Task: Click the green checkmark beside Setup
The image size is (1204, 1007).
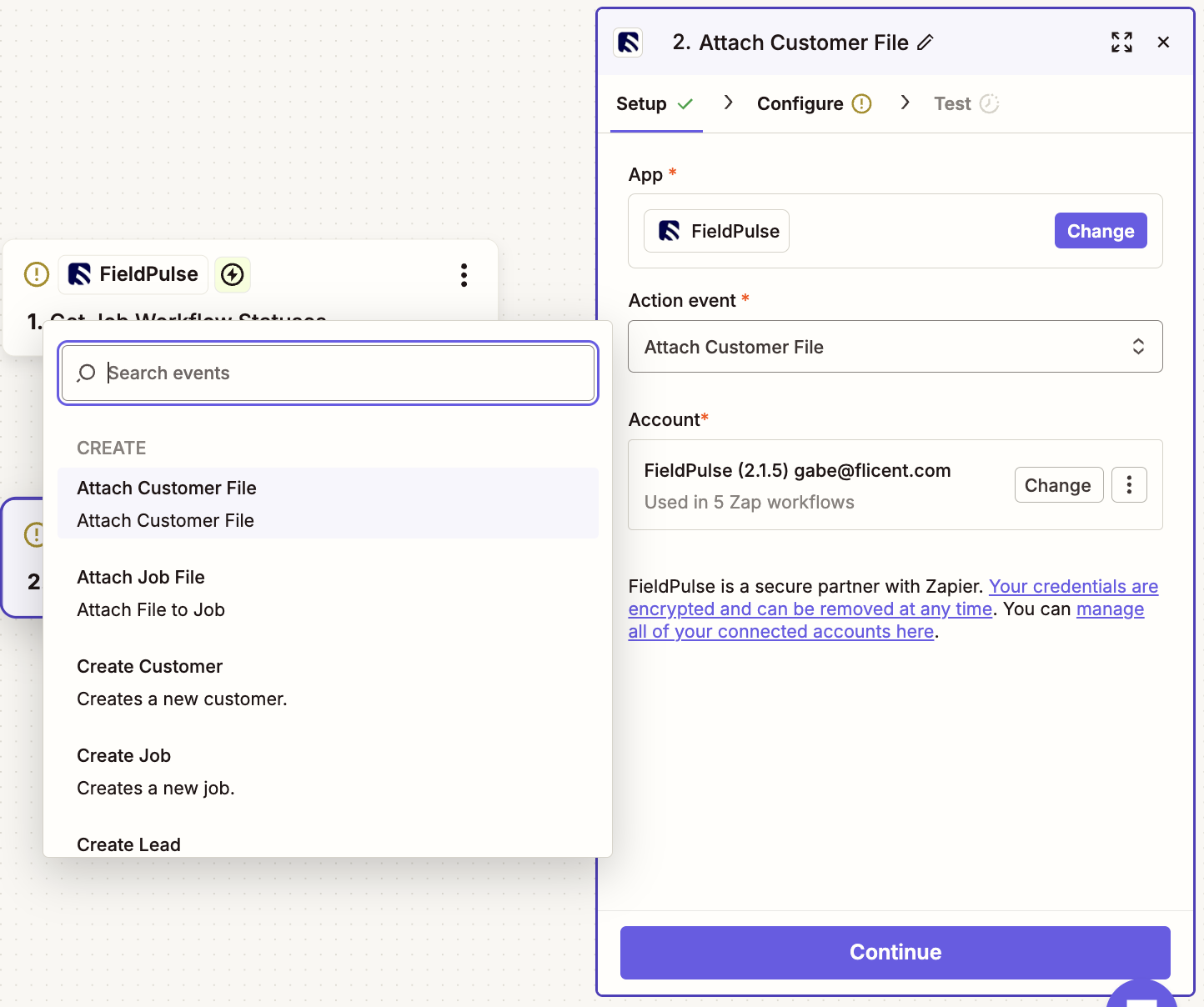Action: point(685,104)
